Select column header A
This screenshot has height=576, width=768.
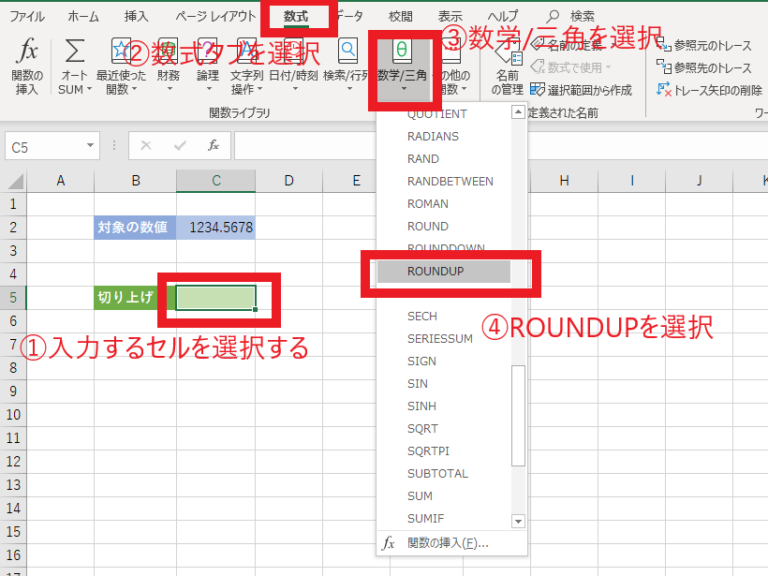pos(61,181)
